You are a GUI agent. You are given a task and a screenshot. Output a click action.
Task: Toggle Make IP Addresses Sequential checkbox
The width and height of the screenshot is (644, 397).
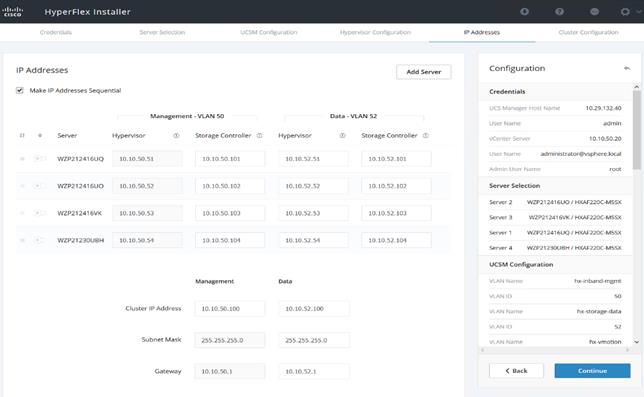[x=20, y=90]
